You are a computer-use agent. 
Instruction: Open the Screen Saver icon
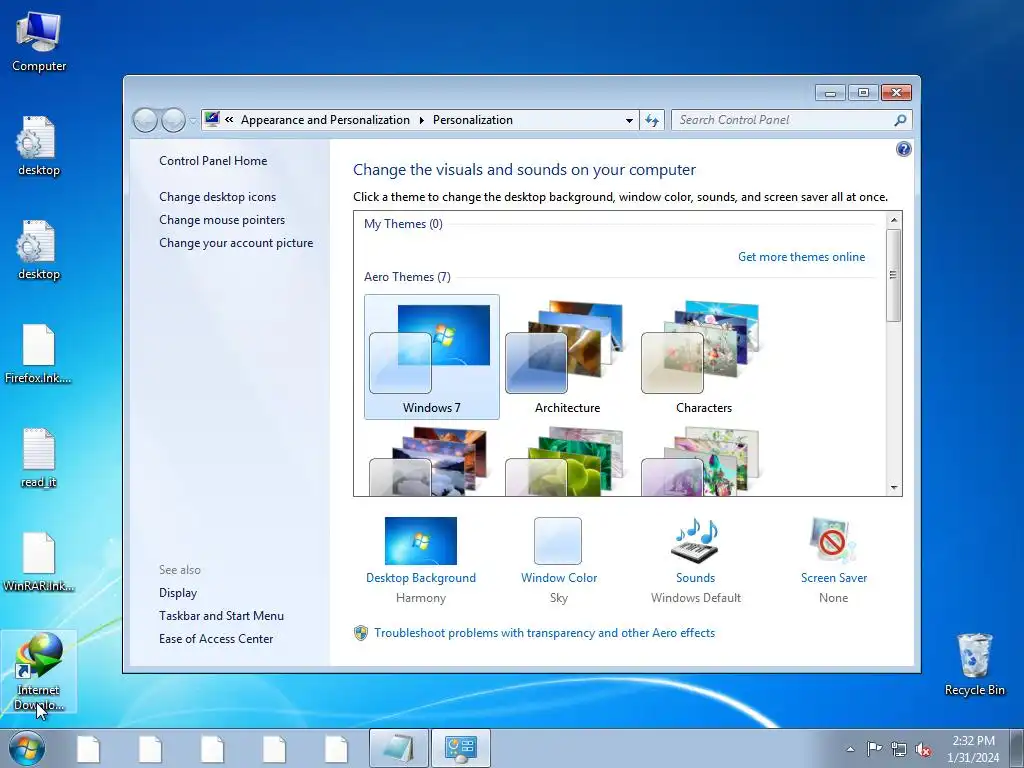click(833, 541)
